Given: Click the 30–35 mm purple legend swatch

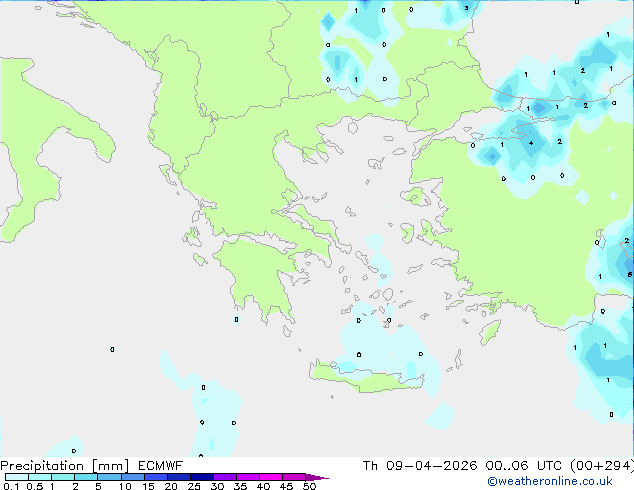Looking at the screenshot, I should pyautogui.click(x=225, y=477).
